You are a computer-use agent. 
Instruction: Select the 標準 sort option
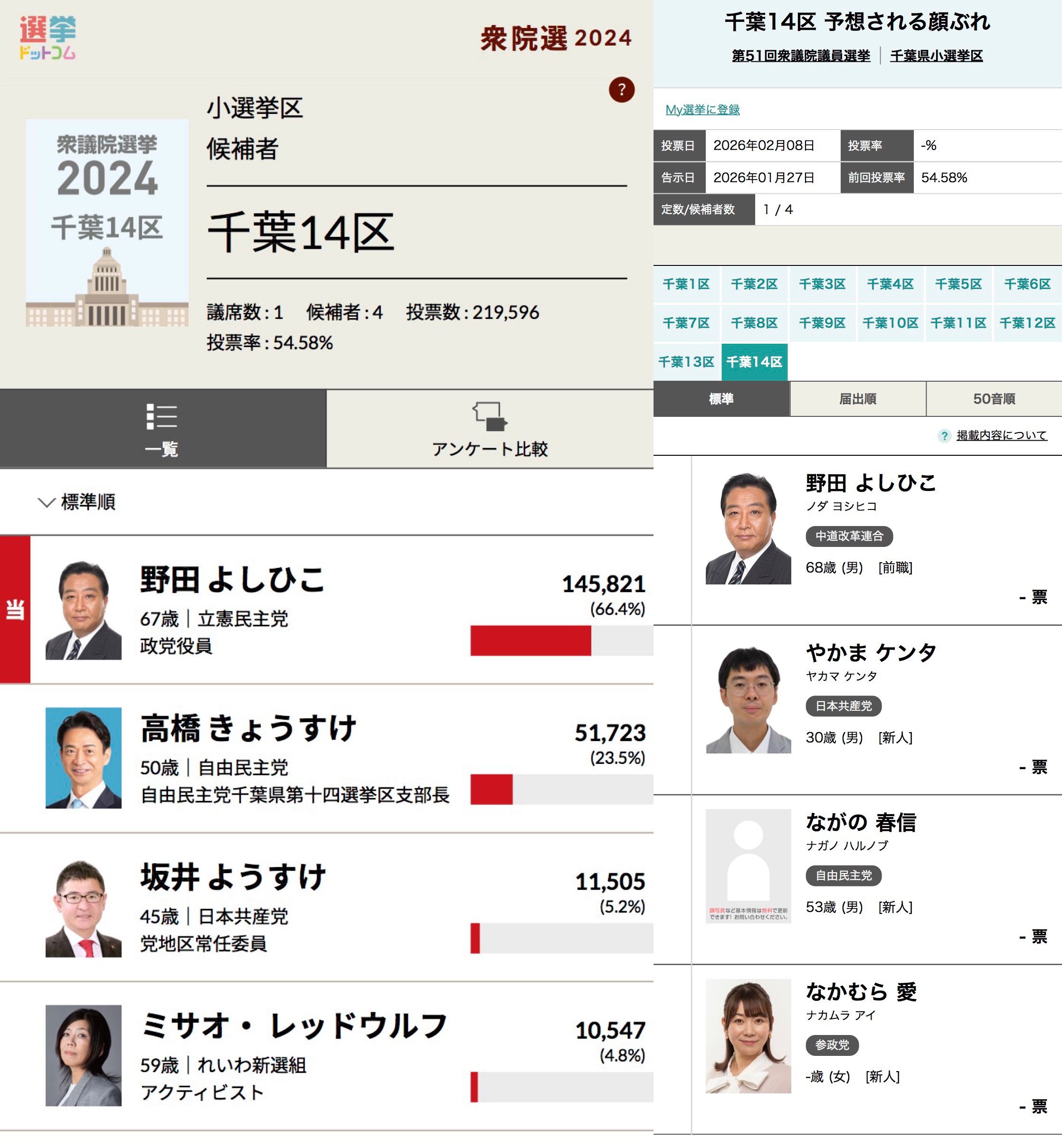(x=721, y=399)
